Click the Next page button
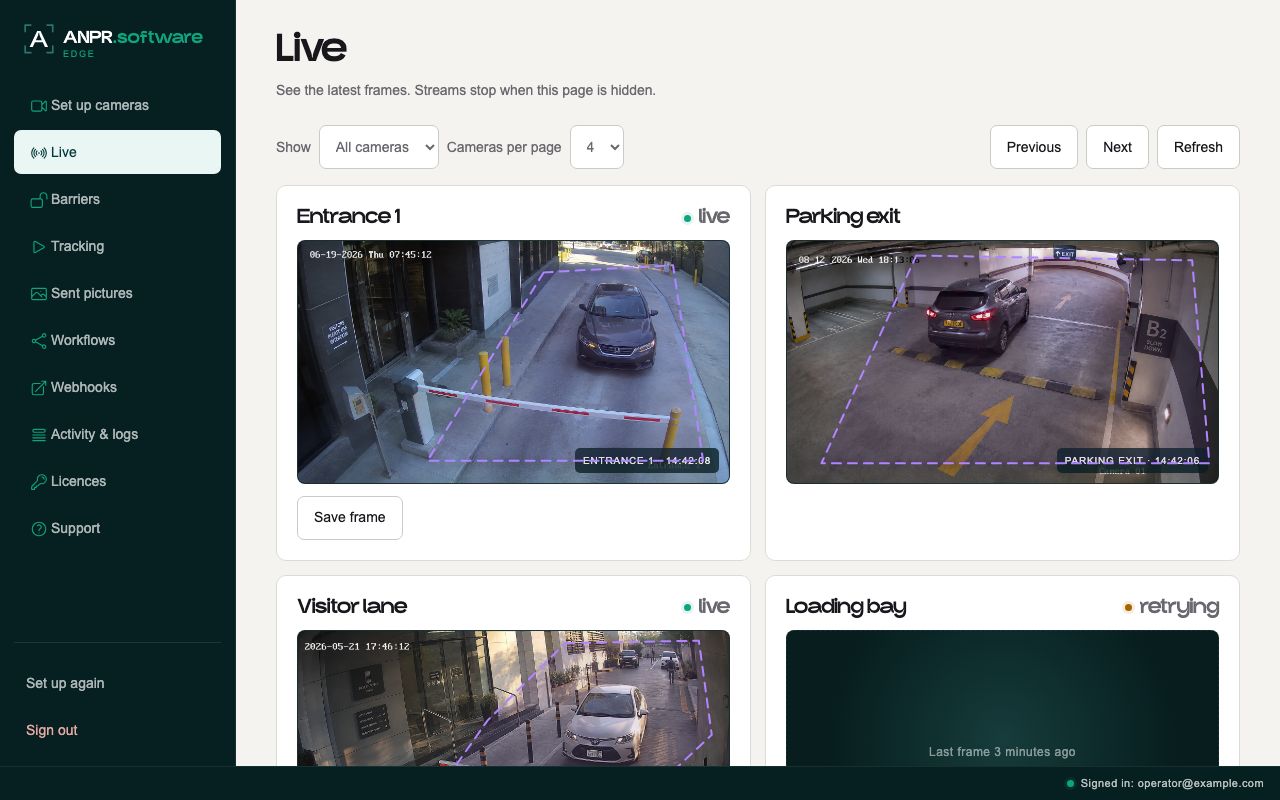1280x800 pixels. click(x=1117, y=147)
